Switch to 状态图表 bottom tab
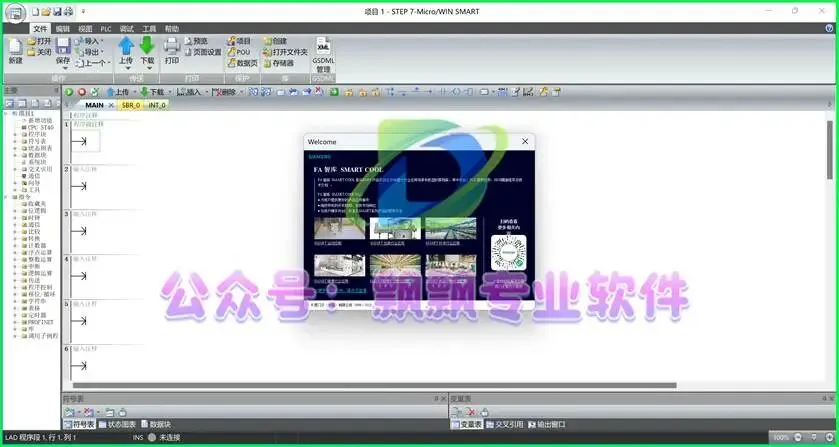Viewport: 839px width, 447px height. click(x=118, y=425)
